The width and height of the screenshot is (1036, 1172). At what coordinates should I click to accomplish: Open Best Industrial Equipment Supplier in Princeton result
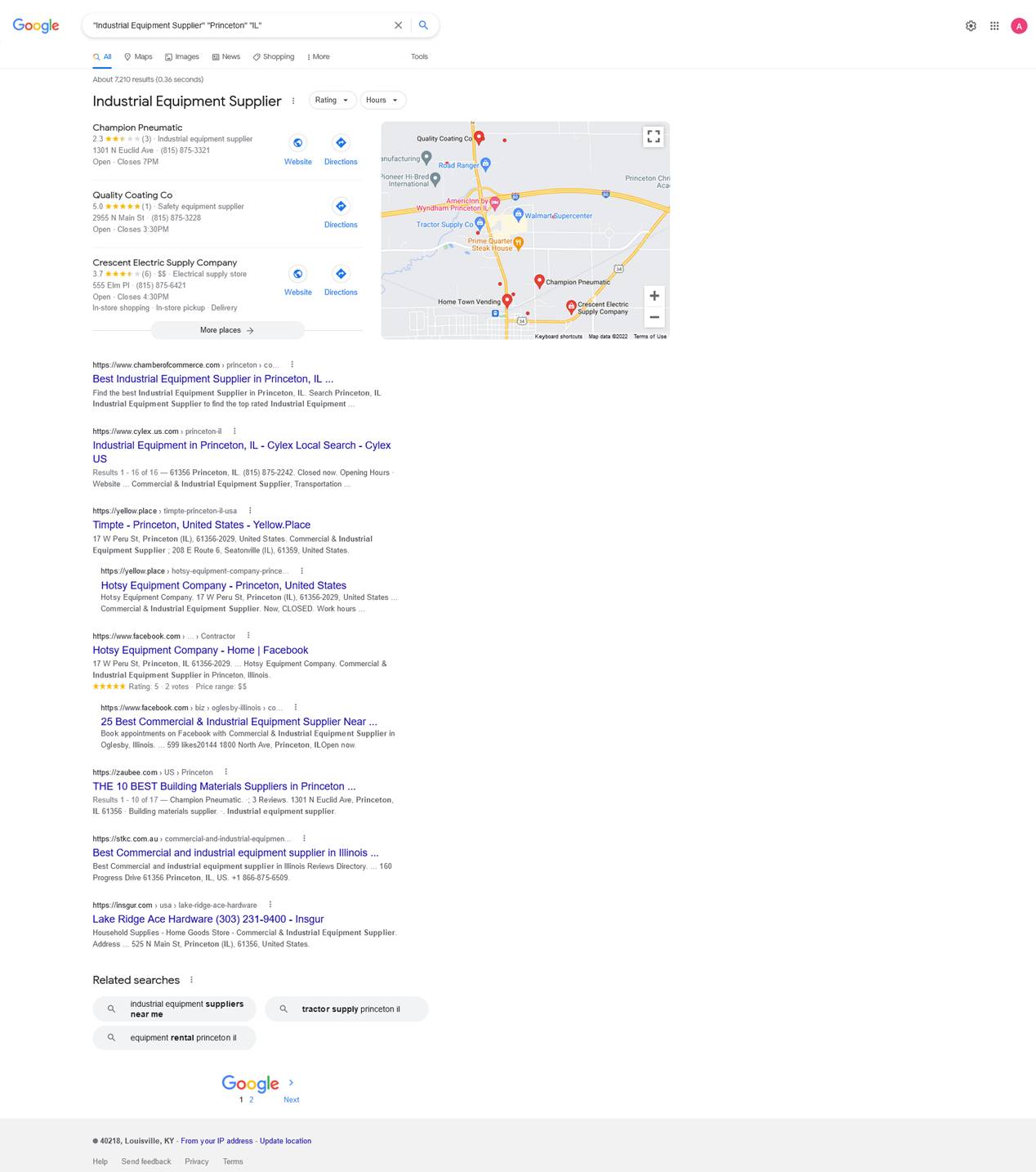point(213,379)
